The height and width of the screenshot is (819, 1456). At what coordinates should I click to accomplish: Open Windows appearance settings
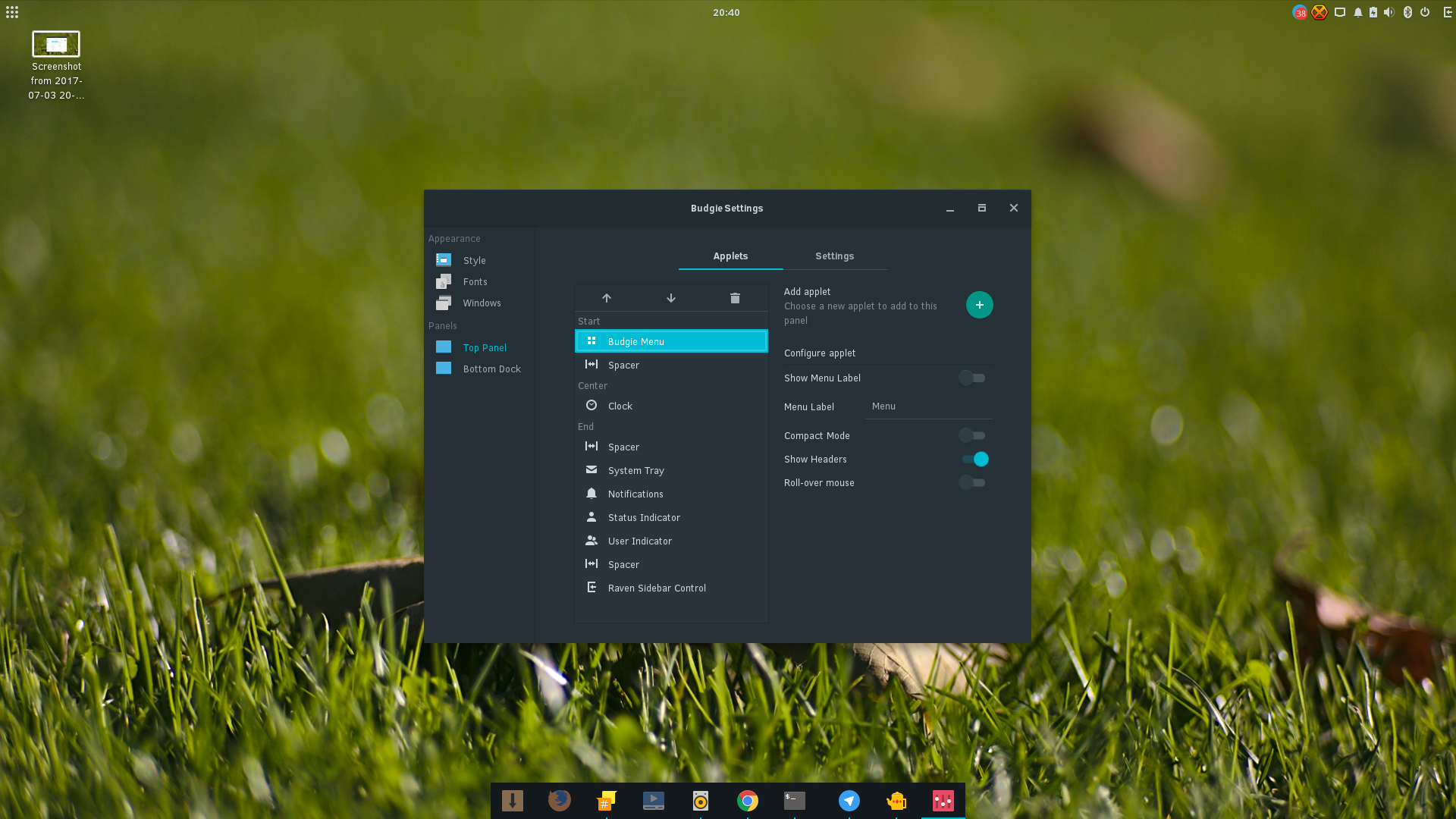pos(480,303)
